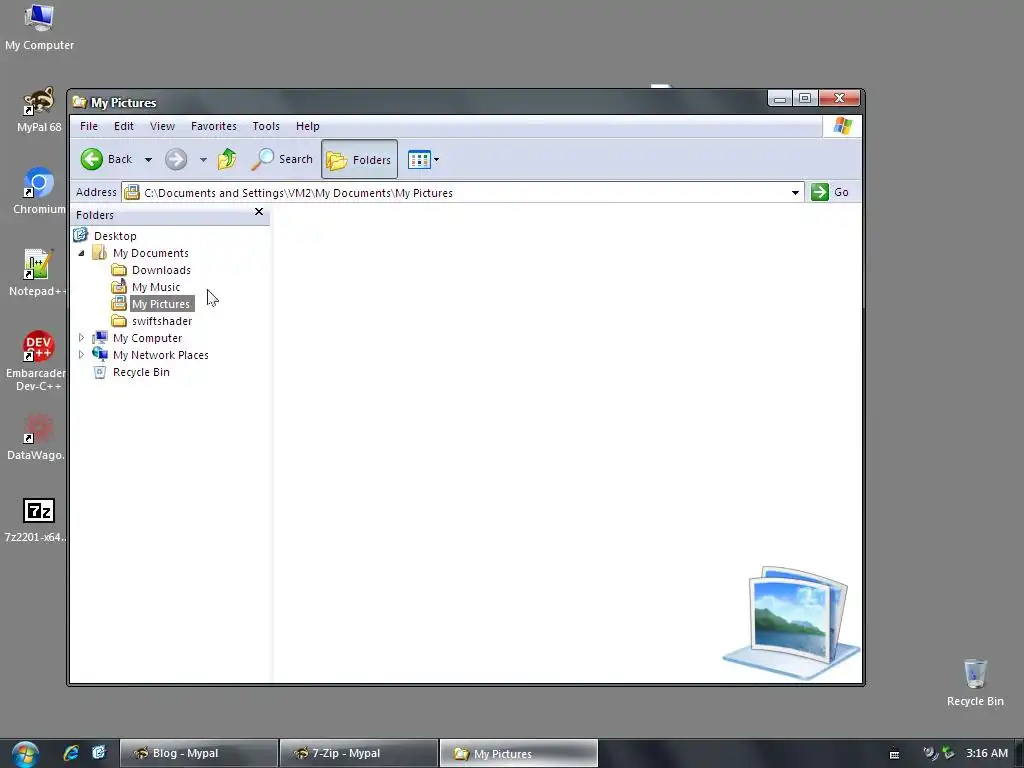Image resolution: width=1024 pixels, height=768 pixels.
Task: Minimize the My Pictures window
Action: (780, 98)
